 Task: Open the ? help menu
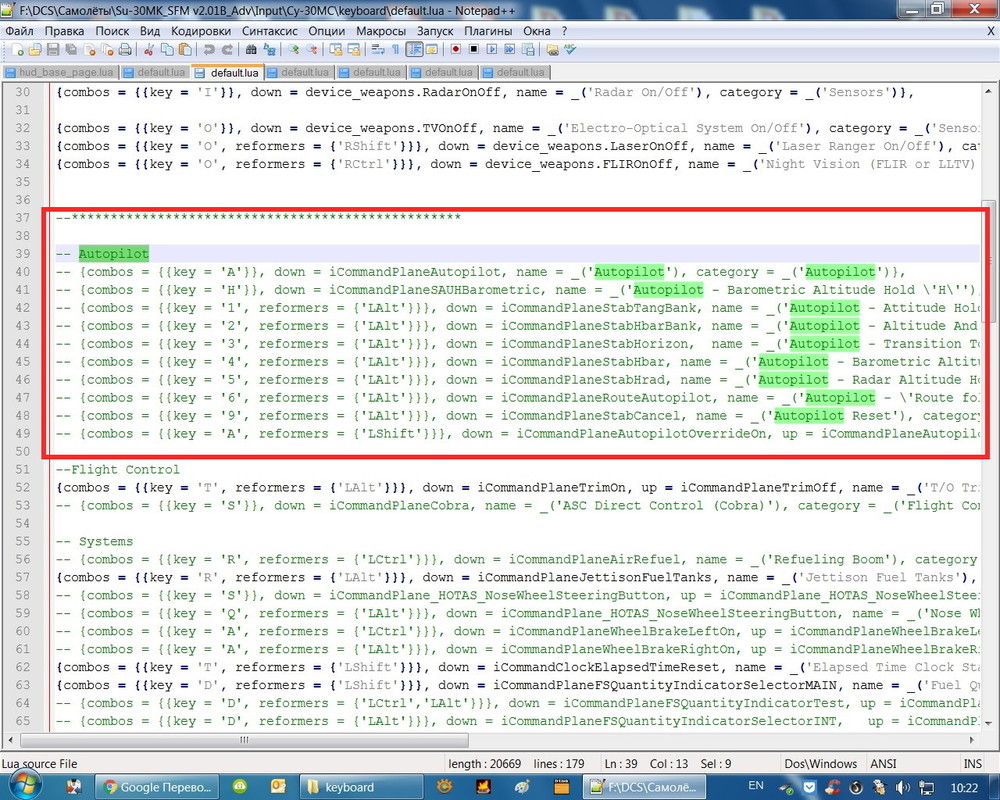(564, 31)
